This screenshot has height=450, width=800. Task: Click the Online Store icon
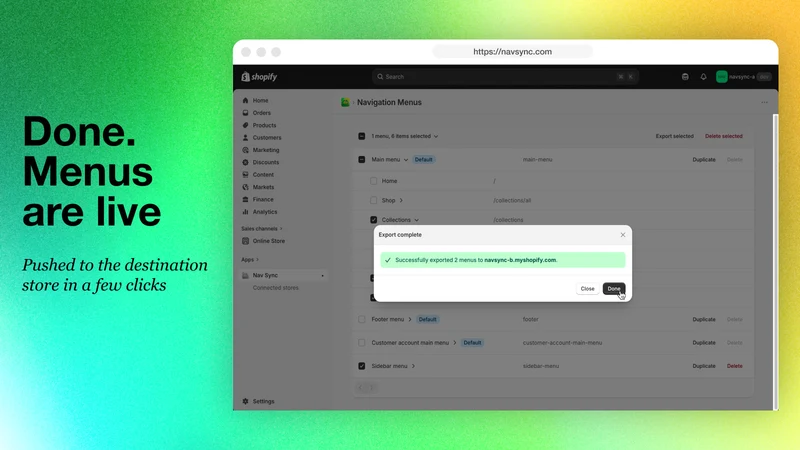pos(245,241)
